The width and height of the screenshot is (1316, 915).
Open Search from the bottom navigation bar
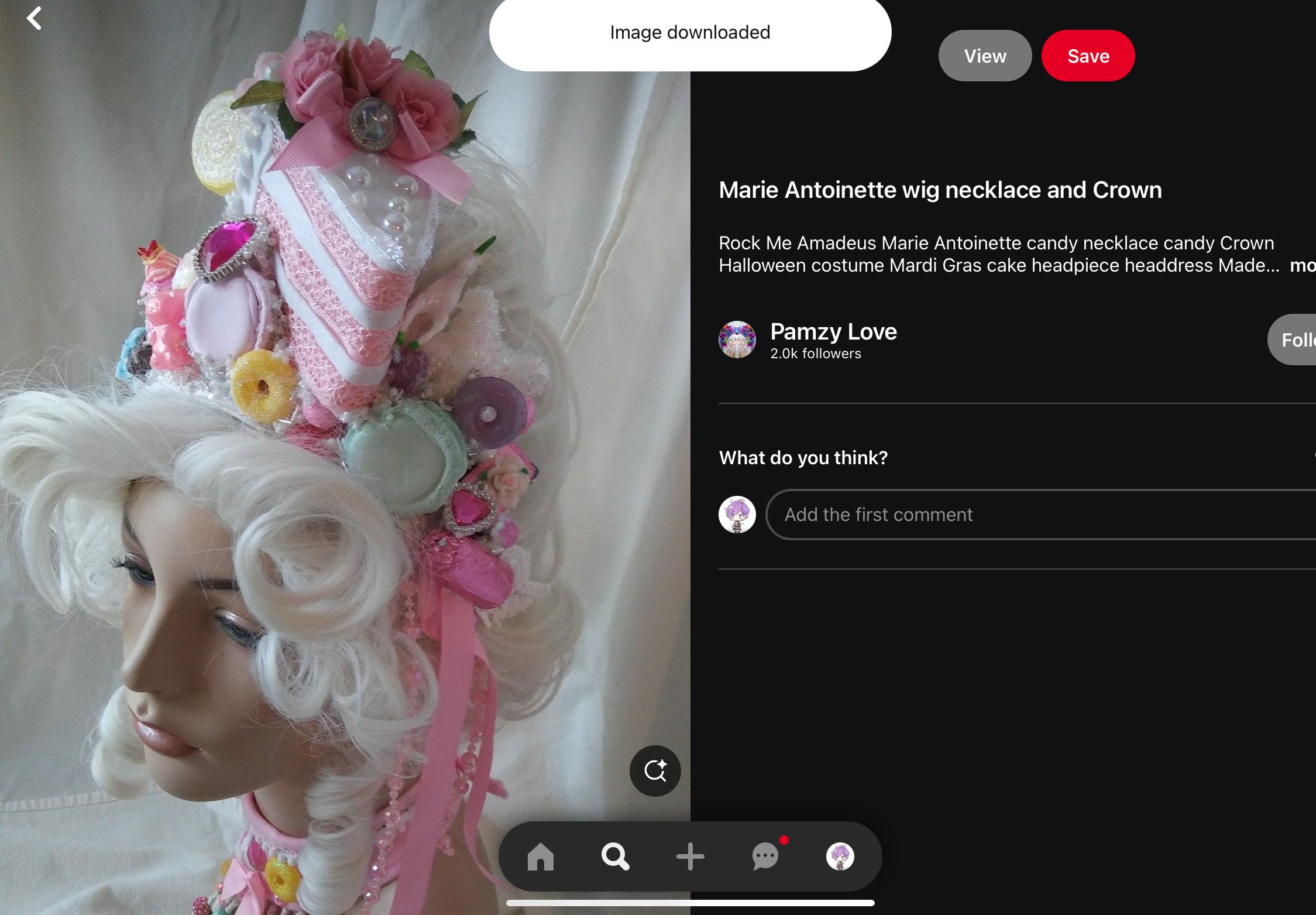click(x=615, y=856)
